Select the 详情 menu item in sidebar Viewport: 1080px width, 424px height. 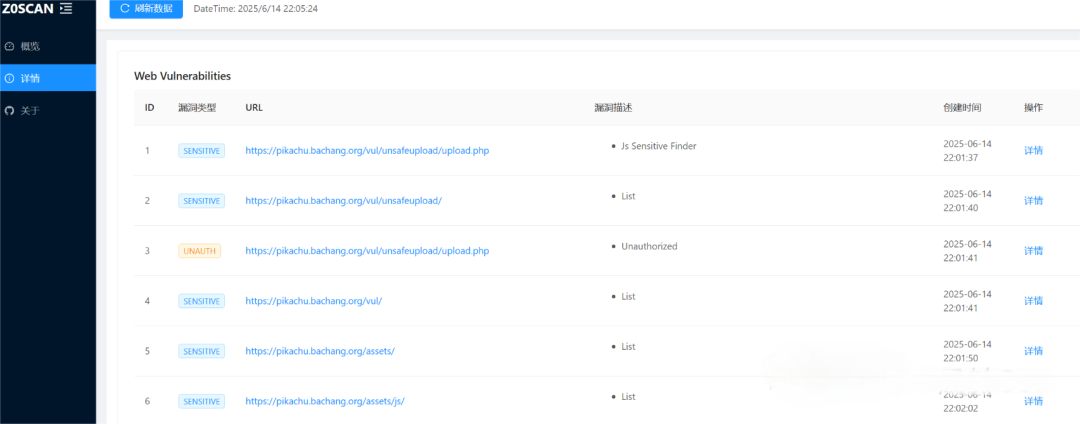click(48, 78)
